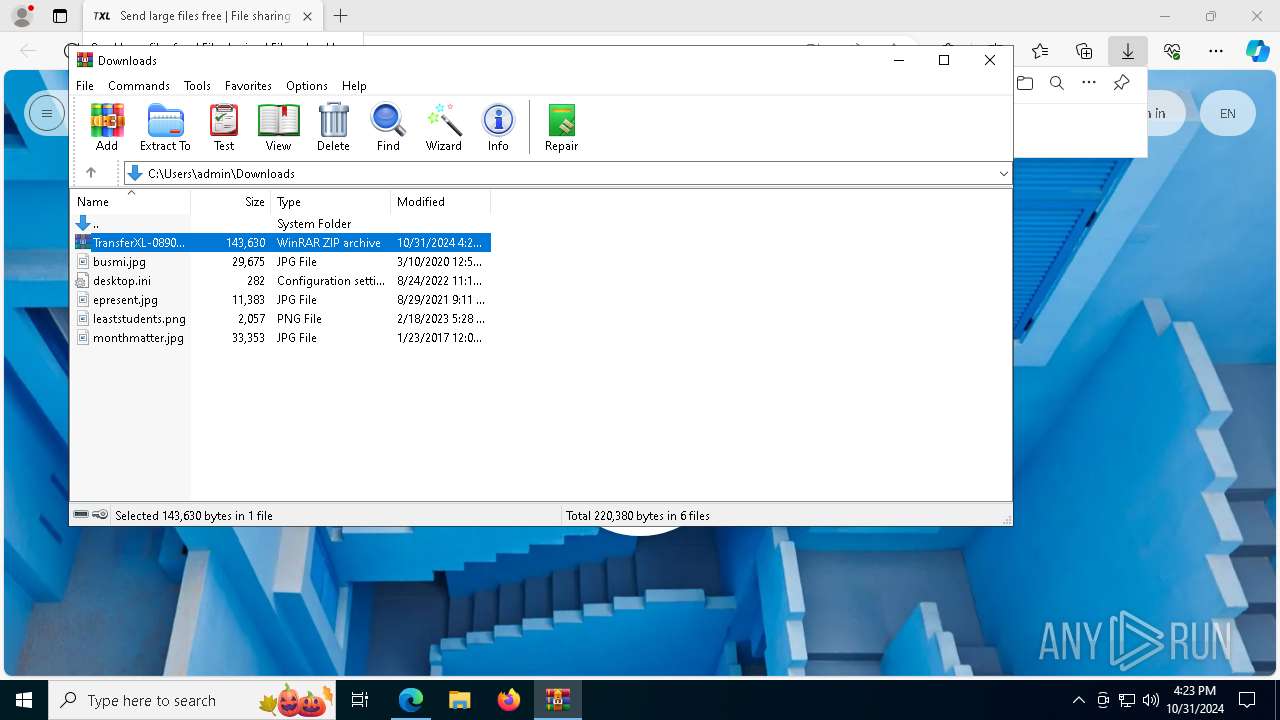The width and height of the screenshot is (1280, 720).
Task: Show hidden system tray icons
Action: [x=1078, y=700]
